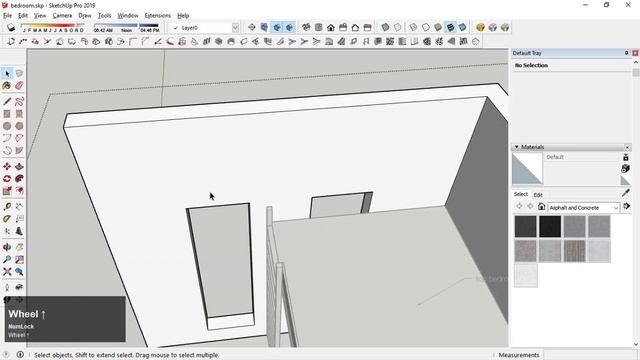Select the Circle tool

pos(7,126)
